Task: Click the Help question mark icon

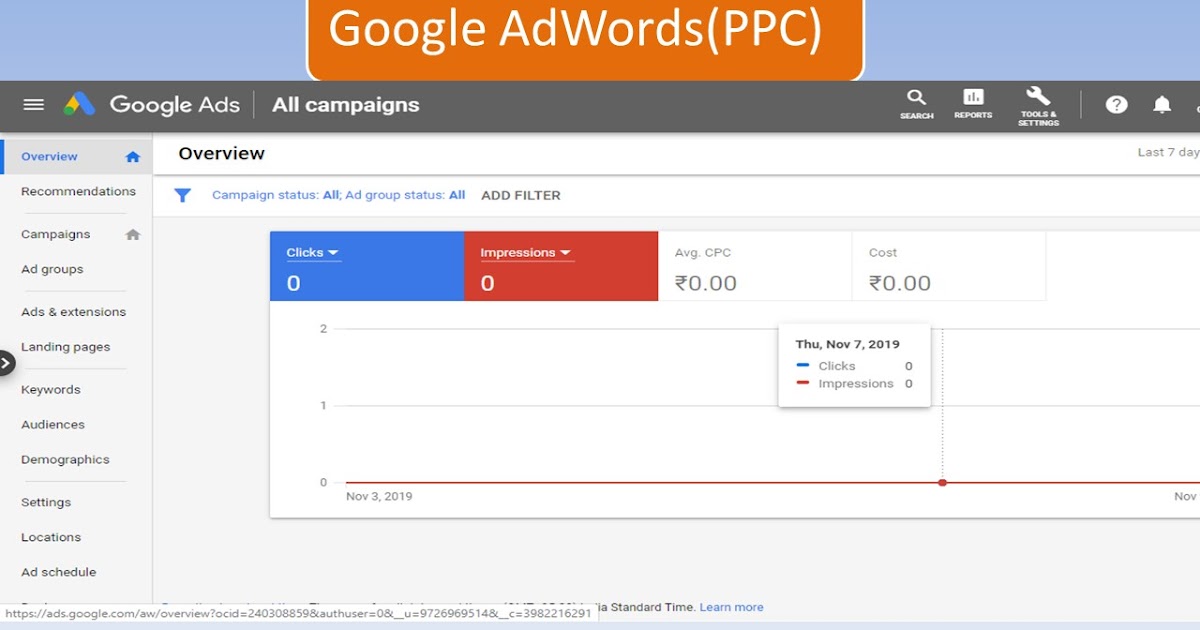Action: pyautogui.click(x=1115, y=104)
